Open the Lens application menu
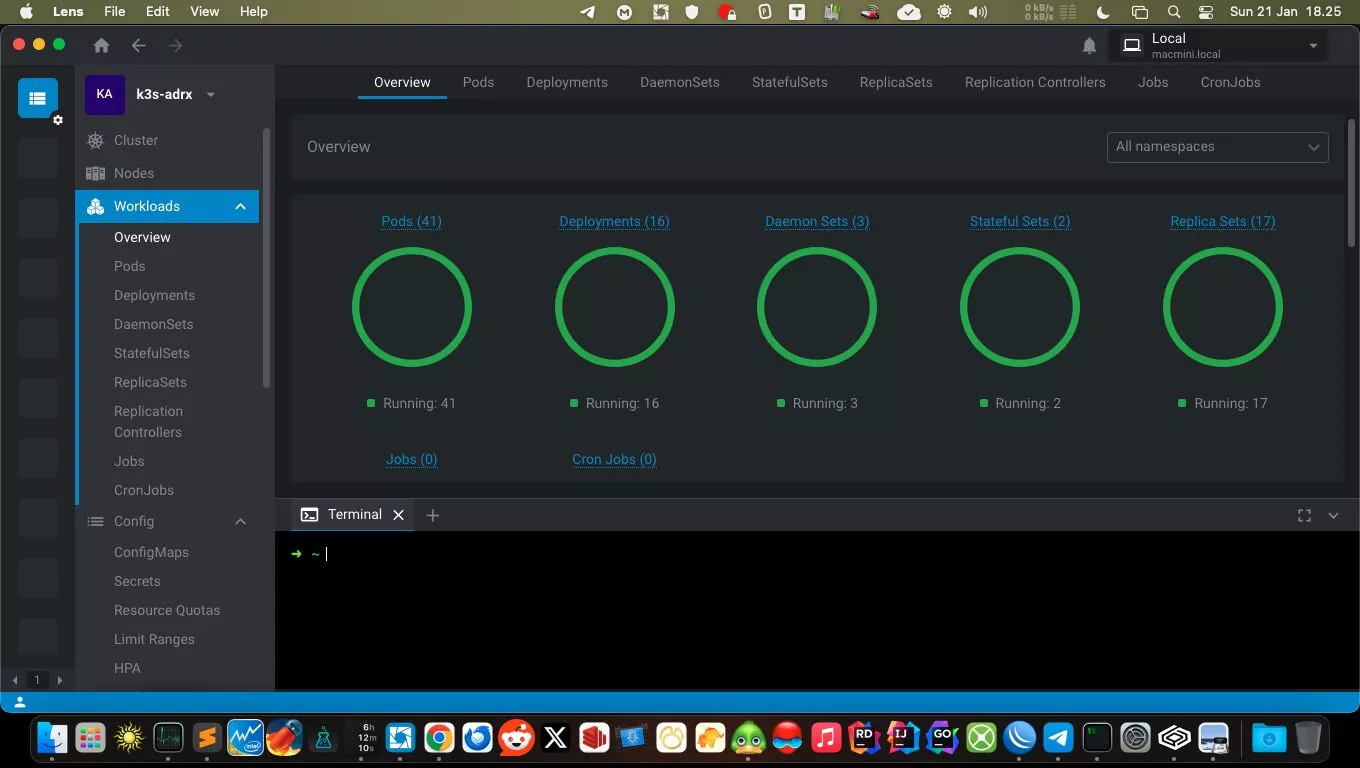 [x=68, y=12]
